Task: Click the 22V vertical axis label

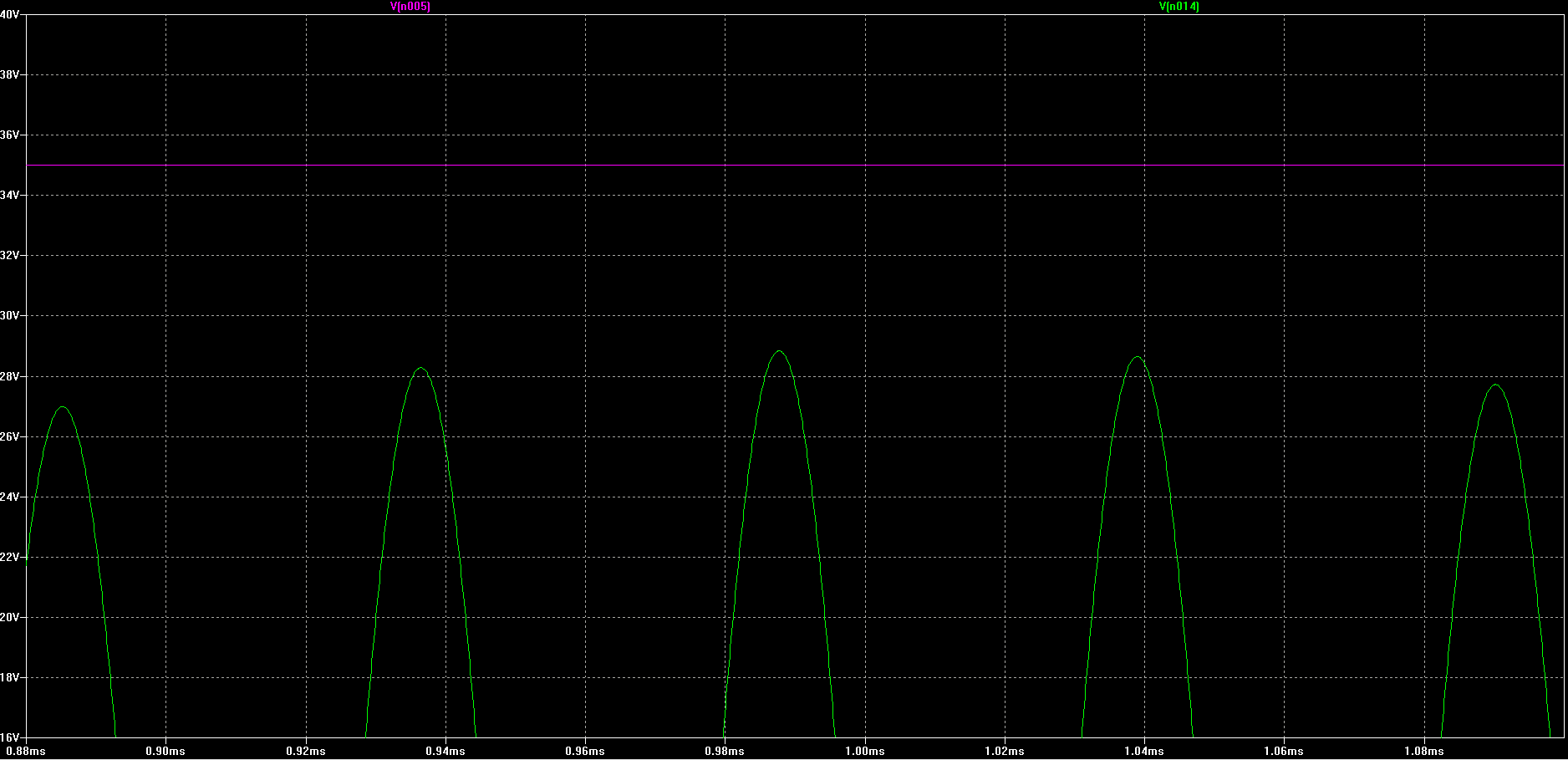Action: point(9,557)
